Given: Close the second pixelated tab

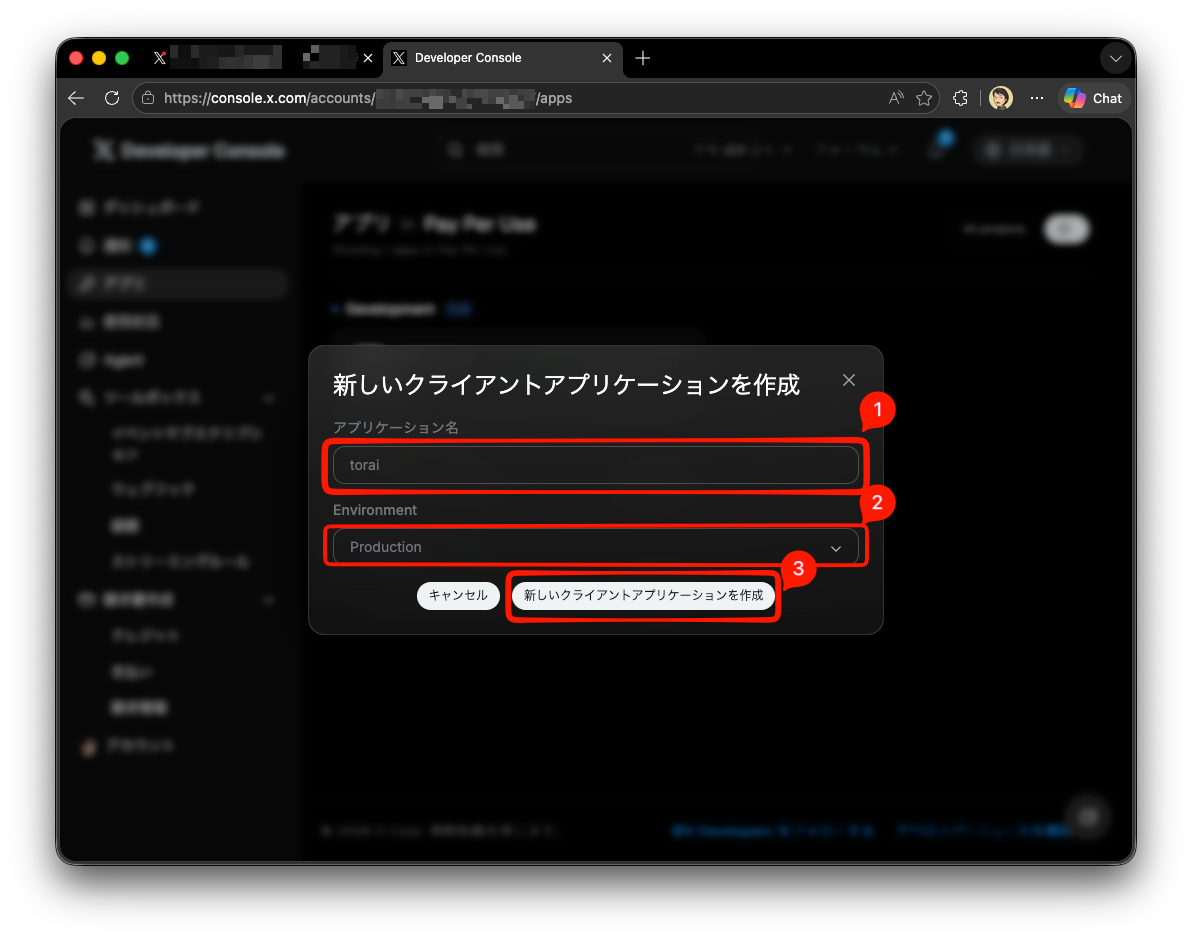Looking at the screenshot, I should point(368,58).
